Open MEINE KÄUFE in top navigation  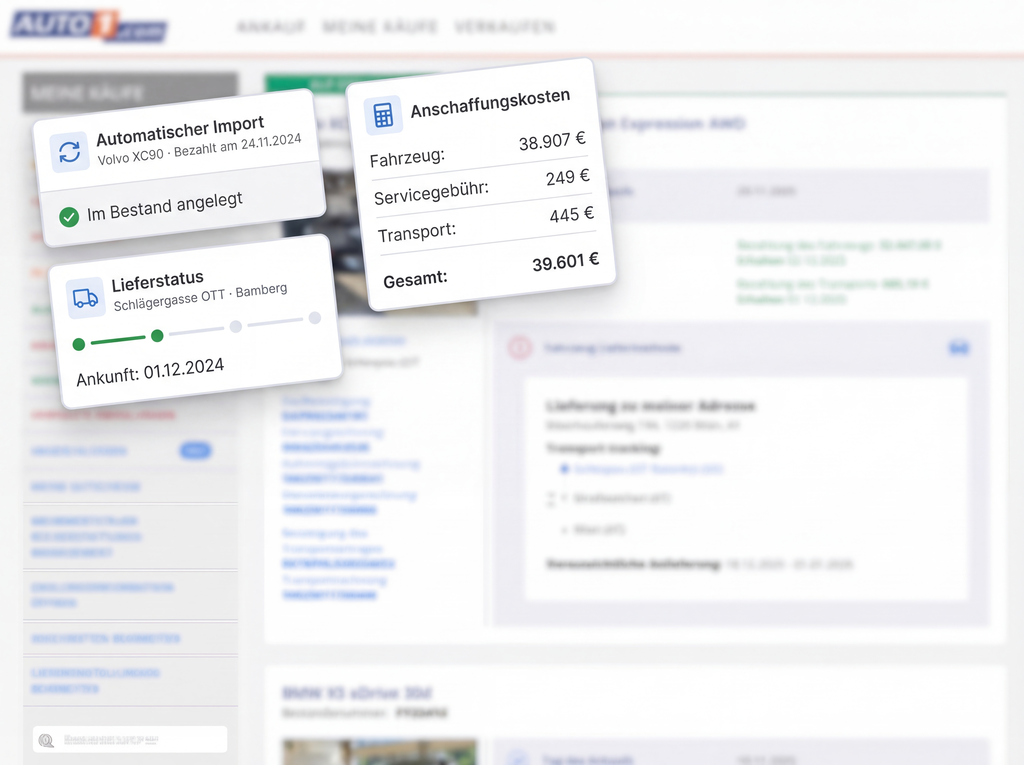[380, 27]
